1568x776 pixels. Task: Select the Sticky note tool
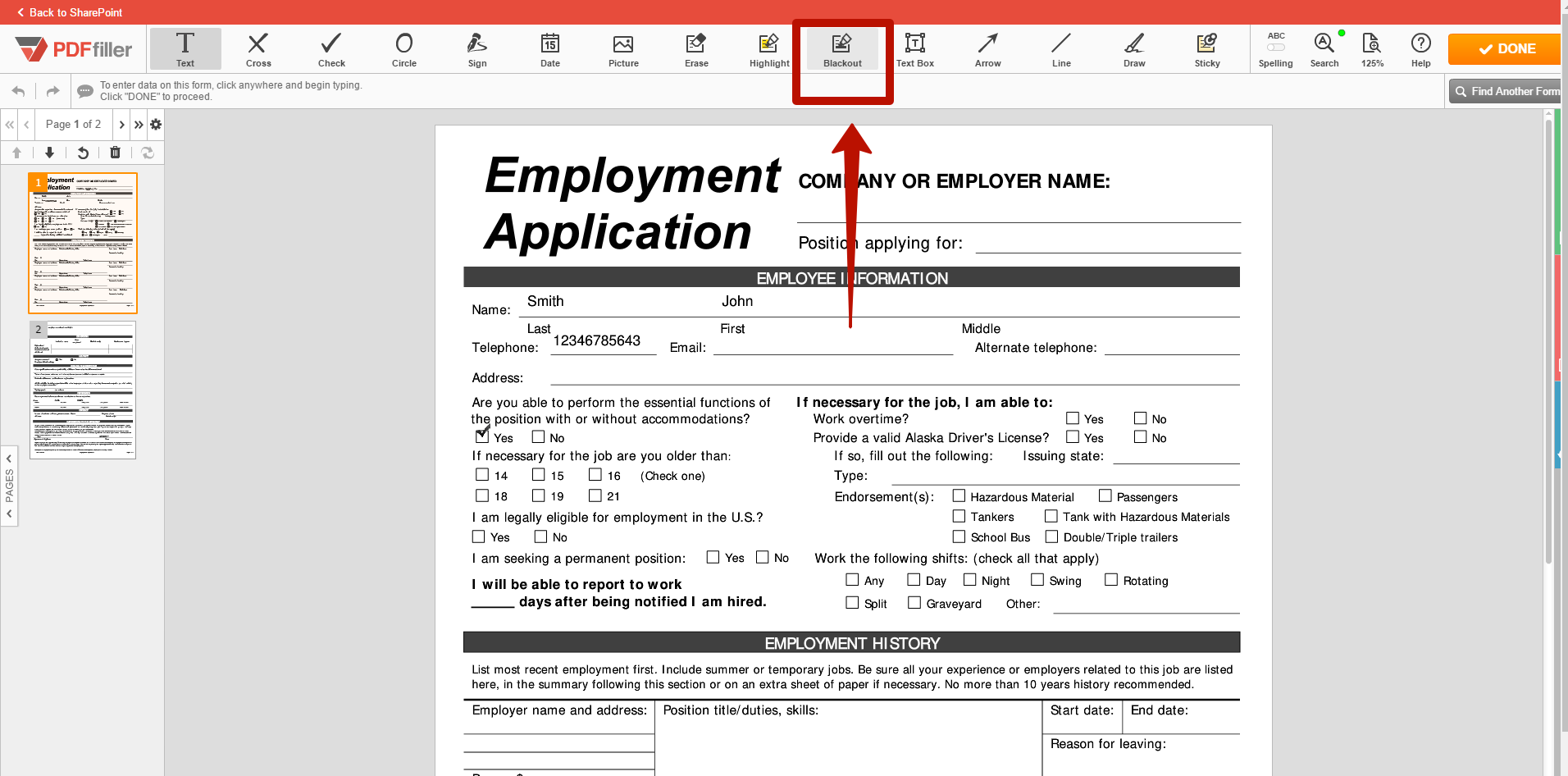tap(1207, 49)
